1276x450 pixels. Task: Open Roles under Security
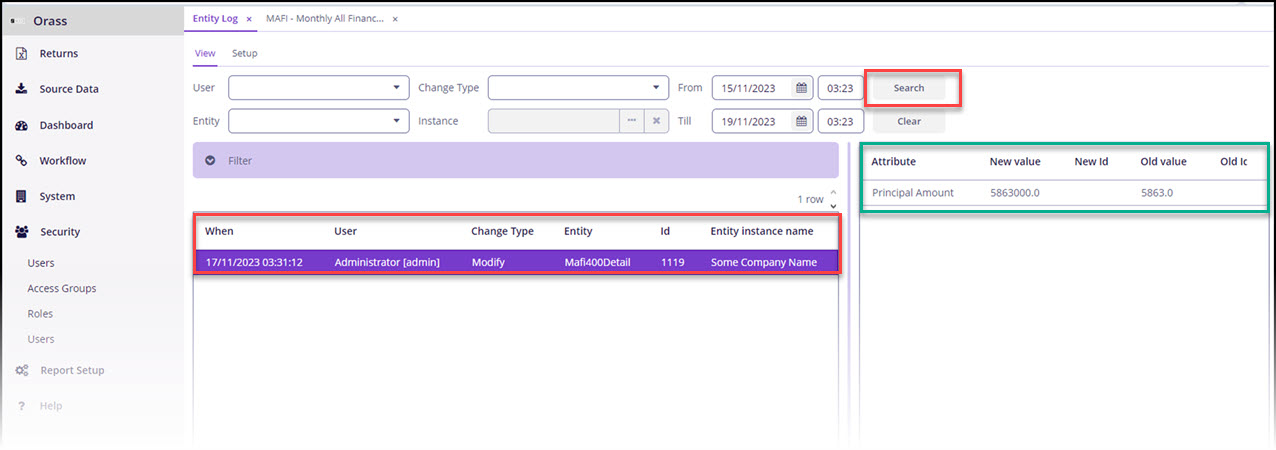click(40, 314)
